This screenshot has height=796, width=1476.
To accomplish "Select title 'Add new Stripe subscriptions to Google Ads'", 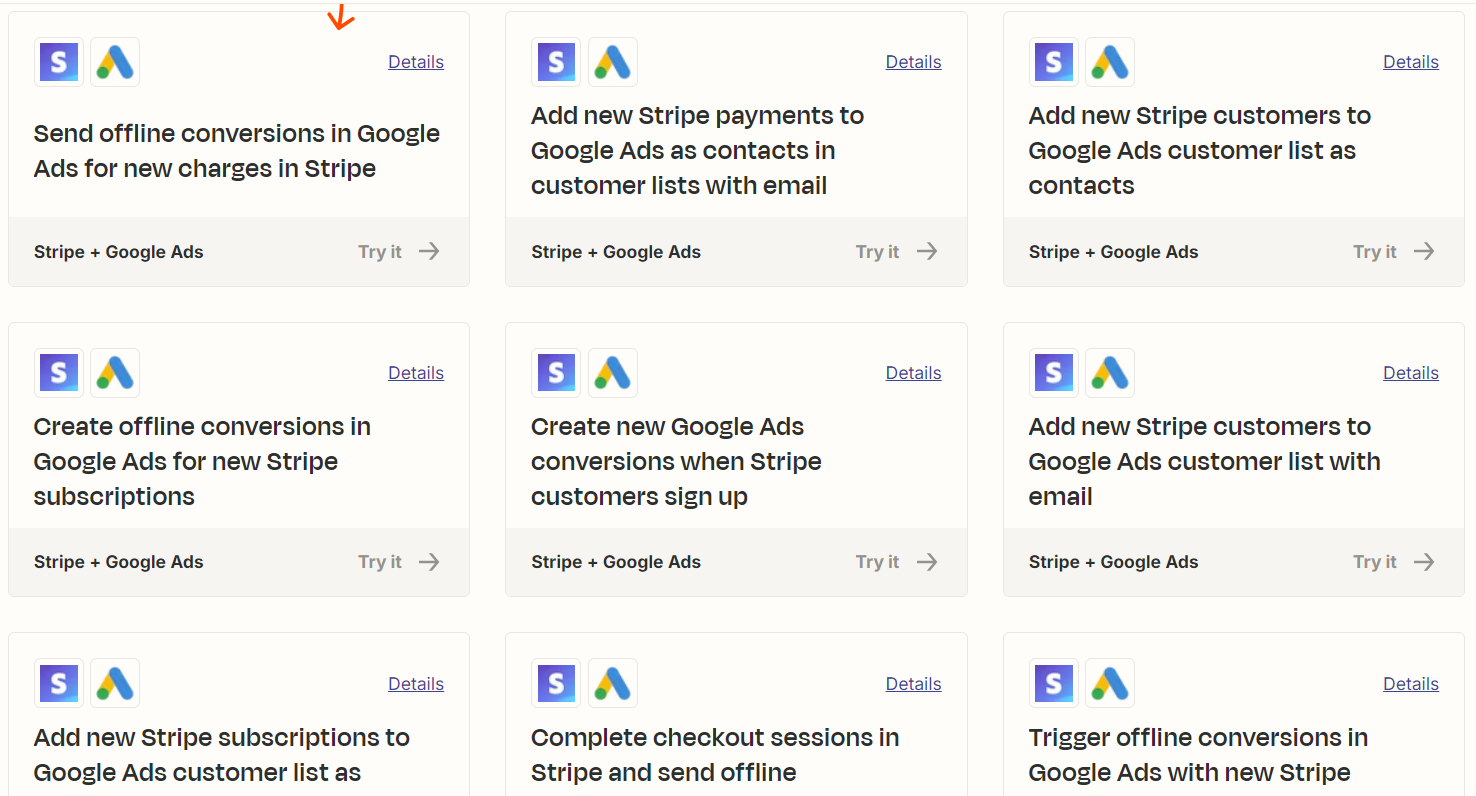I will click(x=222, y=755).
